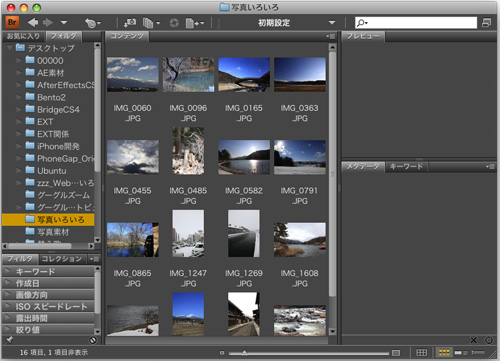This screenshot has height=361, width=500.
Task: Switch to the お気に入り tab
Action: [23, 36]
